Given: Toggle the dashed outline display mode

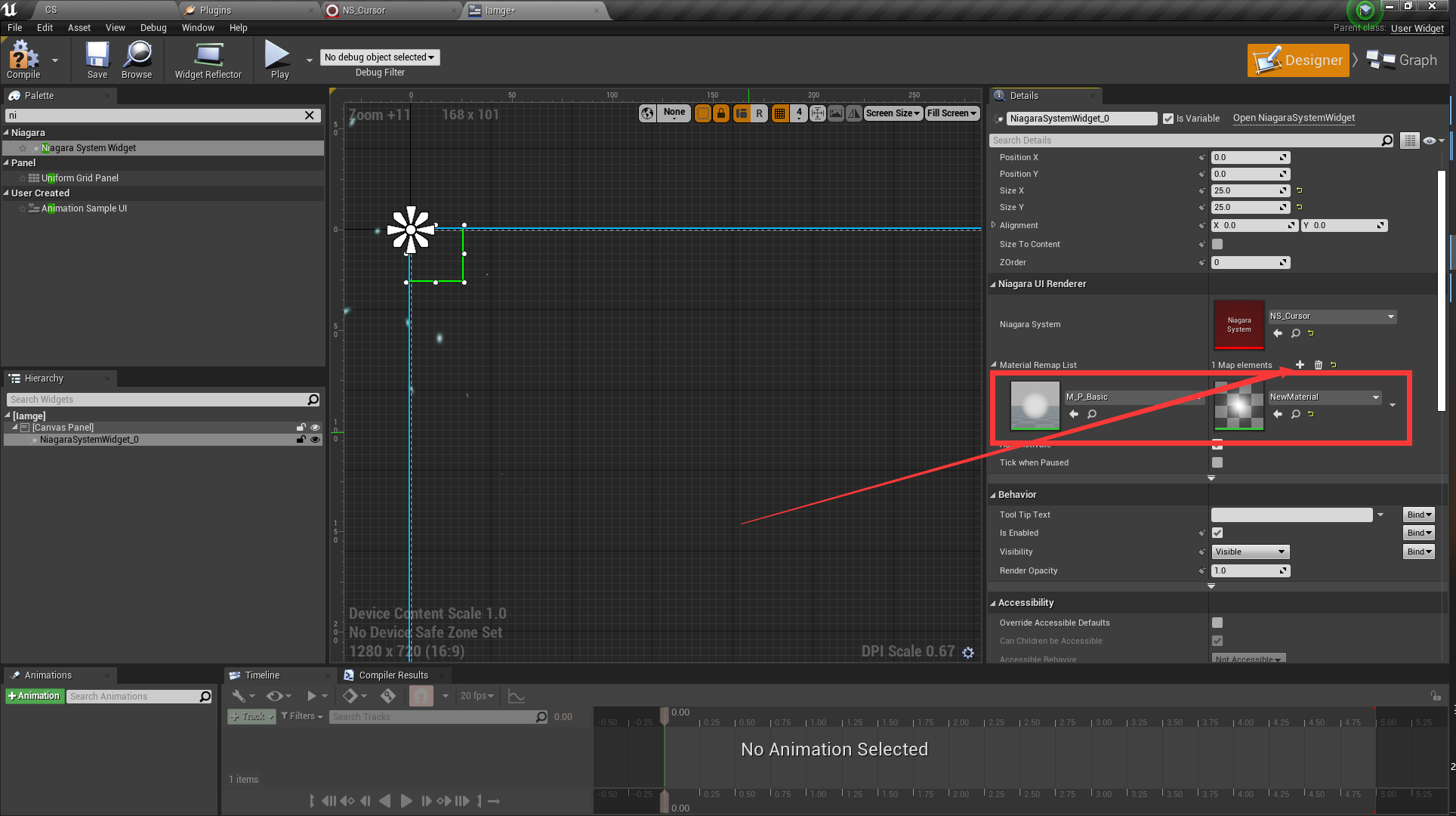Looking at the screenshot, I should (x=703, y=113).
